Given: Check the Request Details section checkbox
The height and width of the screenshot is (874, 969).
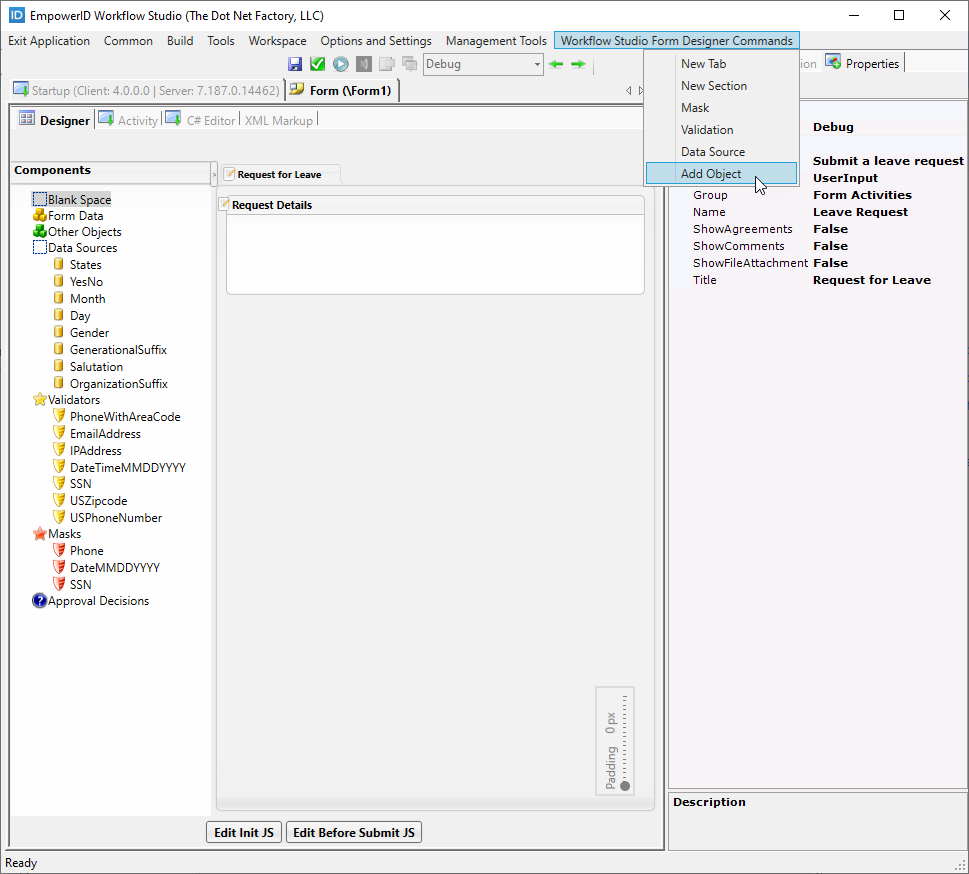Looking at the screenshot, I should coord(224,204).
